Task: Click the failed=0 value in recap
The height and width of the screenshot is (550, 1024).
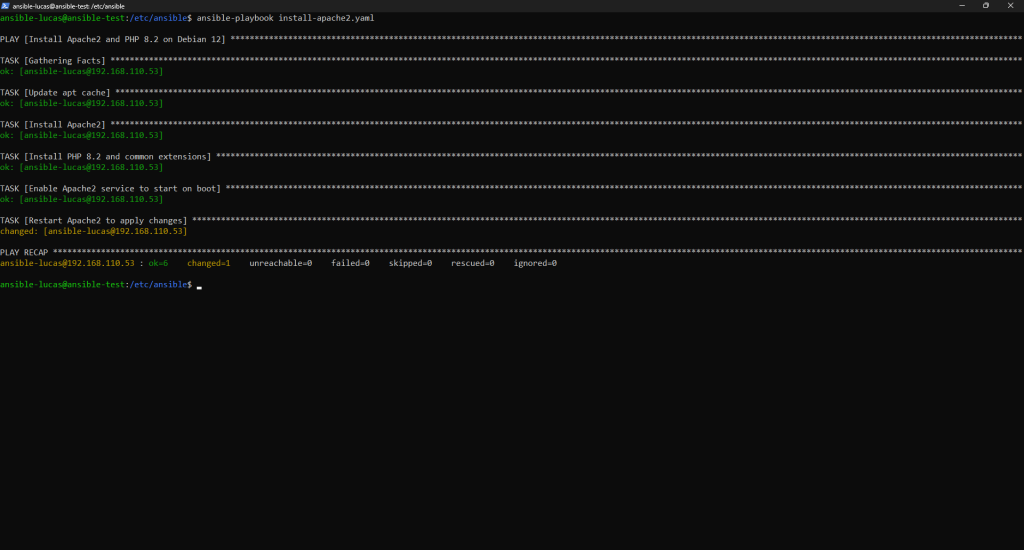Action: [350, 263]
